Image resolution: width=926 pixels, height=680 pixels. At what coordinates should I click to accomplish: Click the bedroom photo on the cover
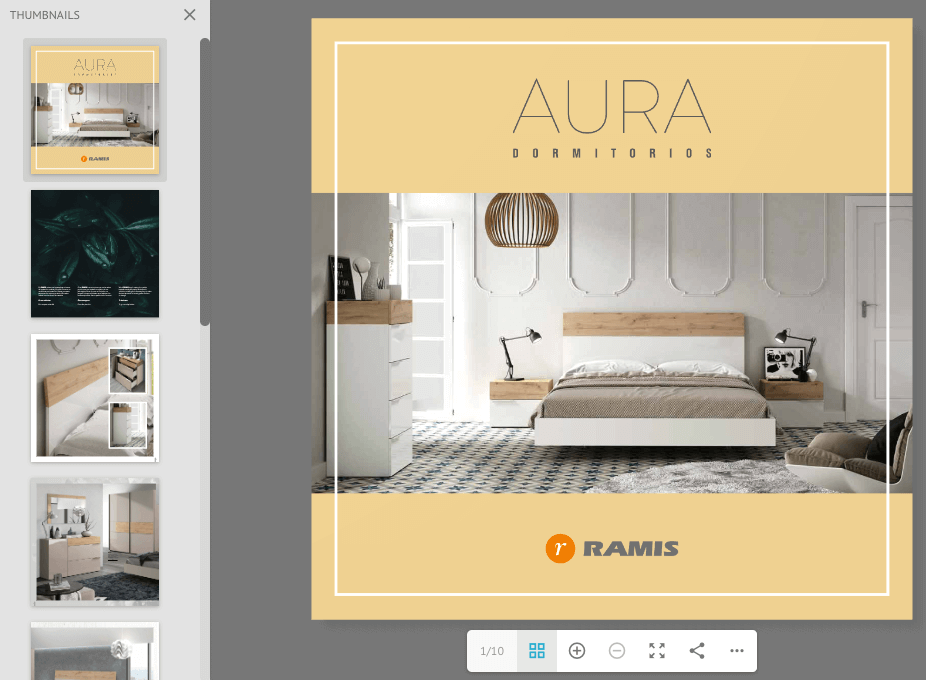point(611,343)
